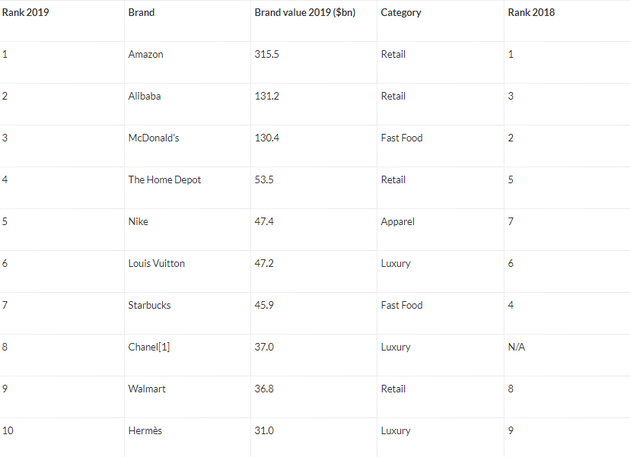Viewport: 630px width, 457px height.
Task: Click Amazon's 315.5 brand value
Action: [x=267, y=54]
